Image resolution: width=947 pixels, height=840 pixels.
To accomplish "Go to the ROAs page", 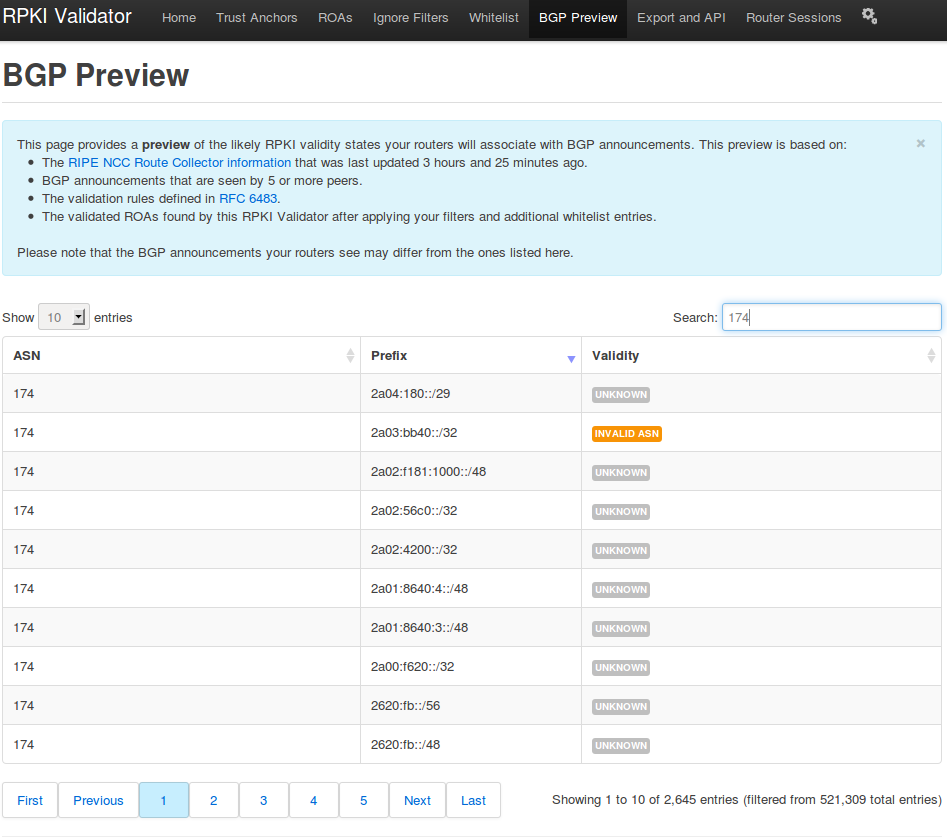I will pos(335,18).
